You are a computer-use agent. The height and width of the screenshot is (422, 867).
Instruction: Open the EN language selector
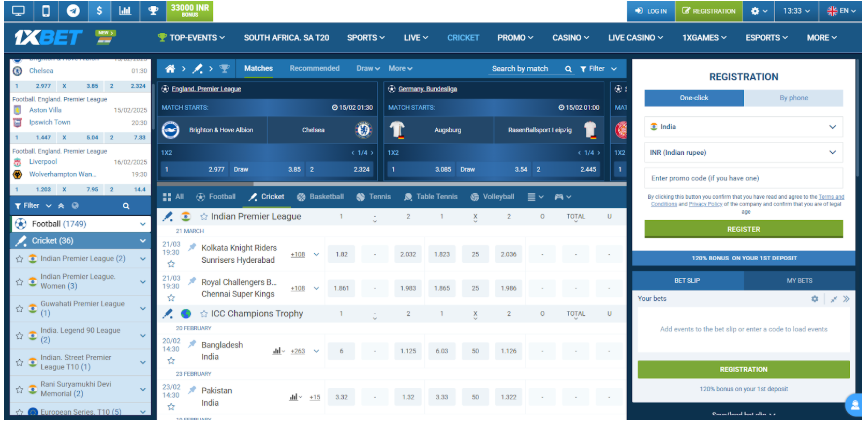click(841, 11)
